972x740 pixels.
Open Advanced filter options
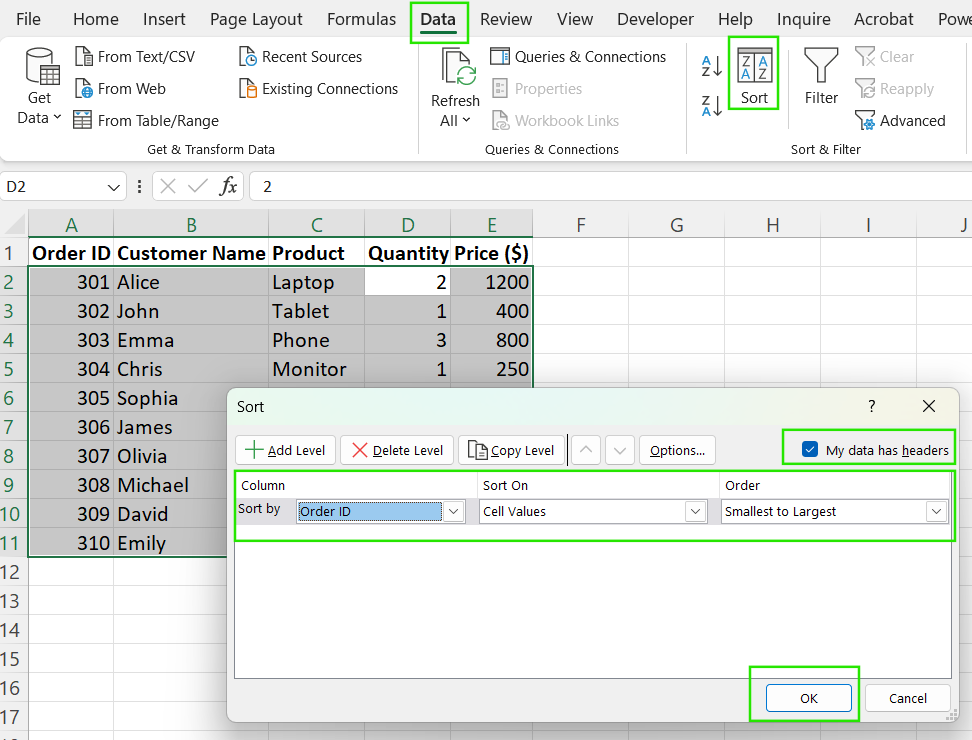click(900, 120)
